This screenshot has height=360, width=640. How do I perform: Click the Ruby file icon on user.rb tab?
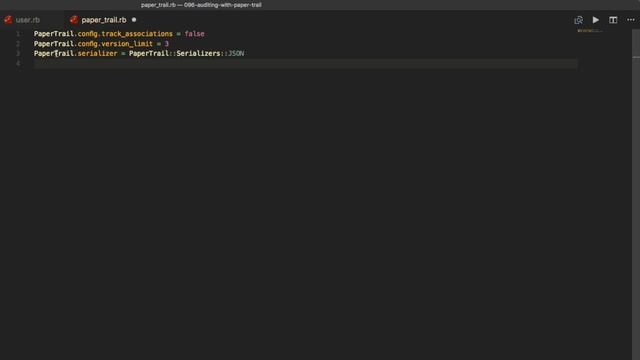click(x=8, y=20)
